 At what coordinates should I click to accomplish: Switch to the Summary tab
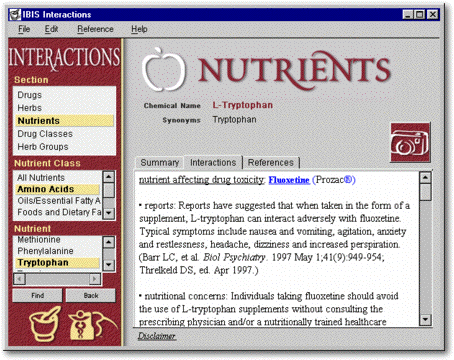(160, 162)
